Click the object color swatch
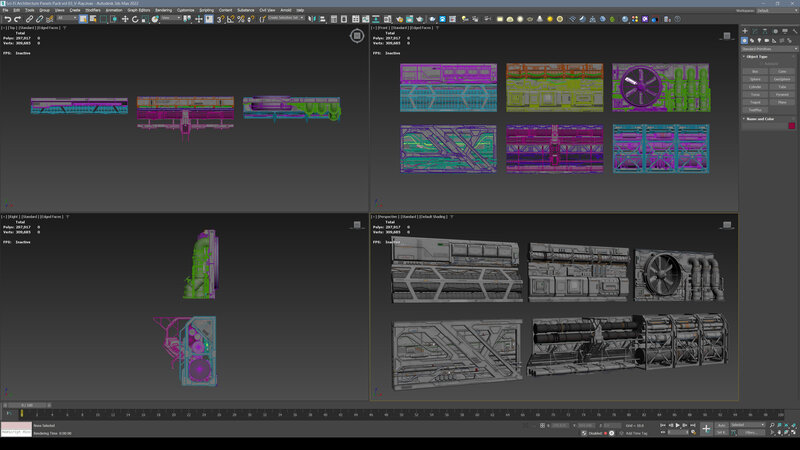 (791, 126)
